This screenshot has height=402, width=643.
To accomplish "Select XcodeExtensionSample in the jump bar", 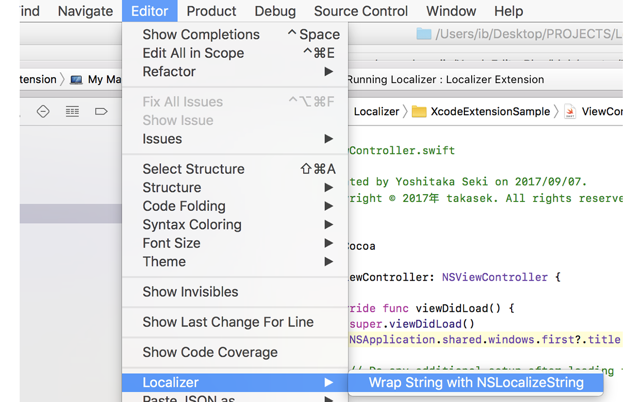I will [490, 112].
